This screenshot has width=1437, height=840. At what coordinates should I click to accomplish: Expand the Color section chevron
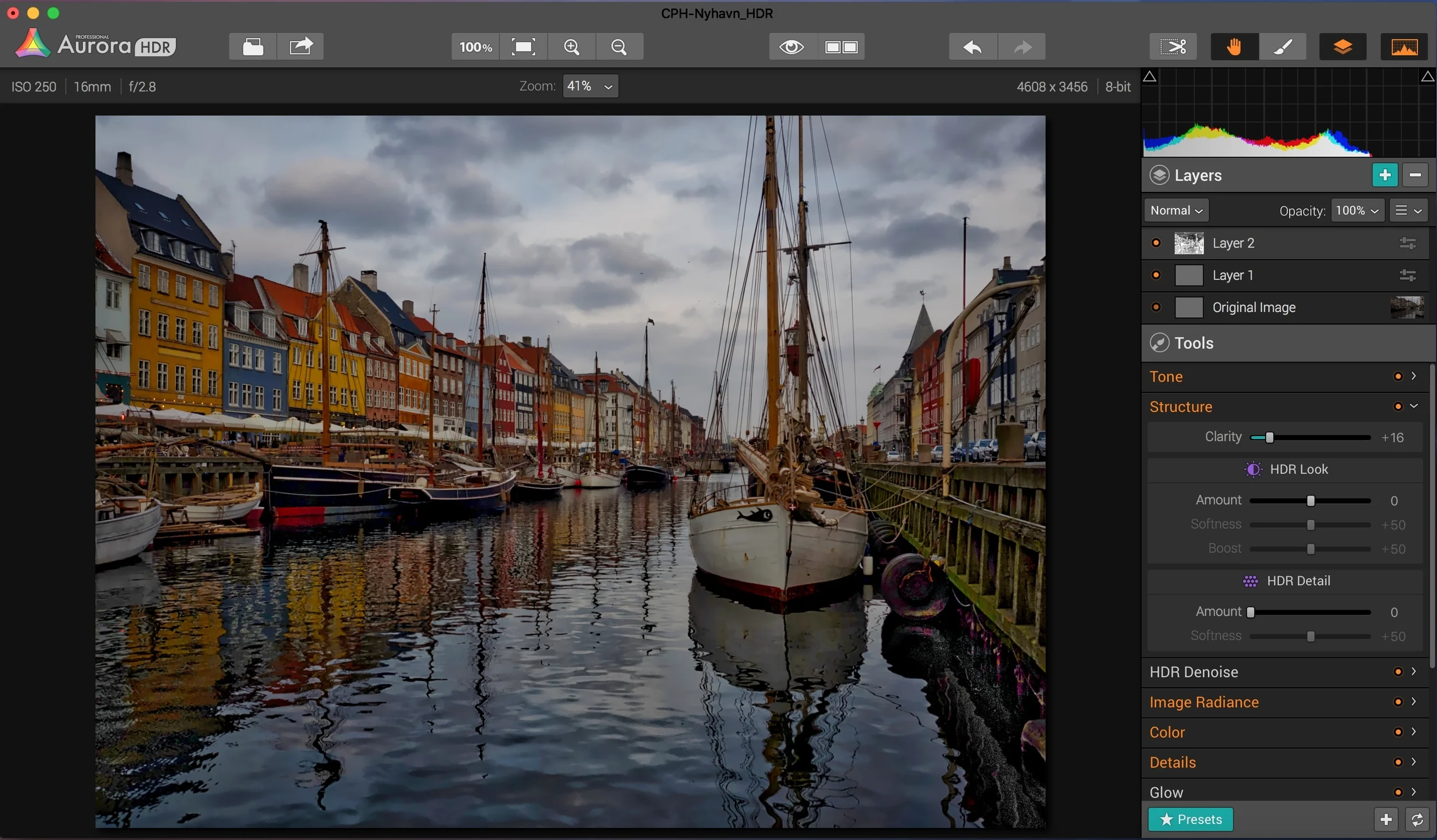(1414, 732)
